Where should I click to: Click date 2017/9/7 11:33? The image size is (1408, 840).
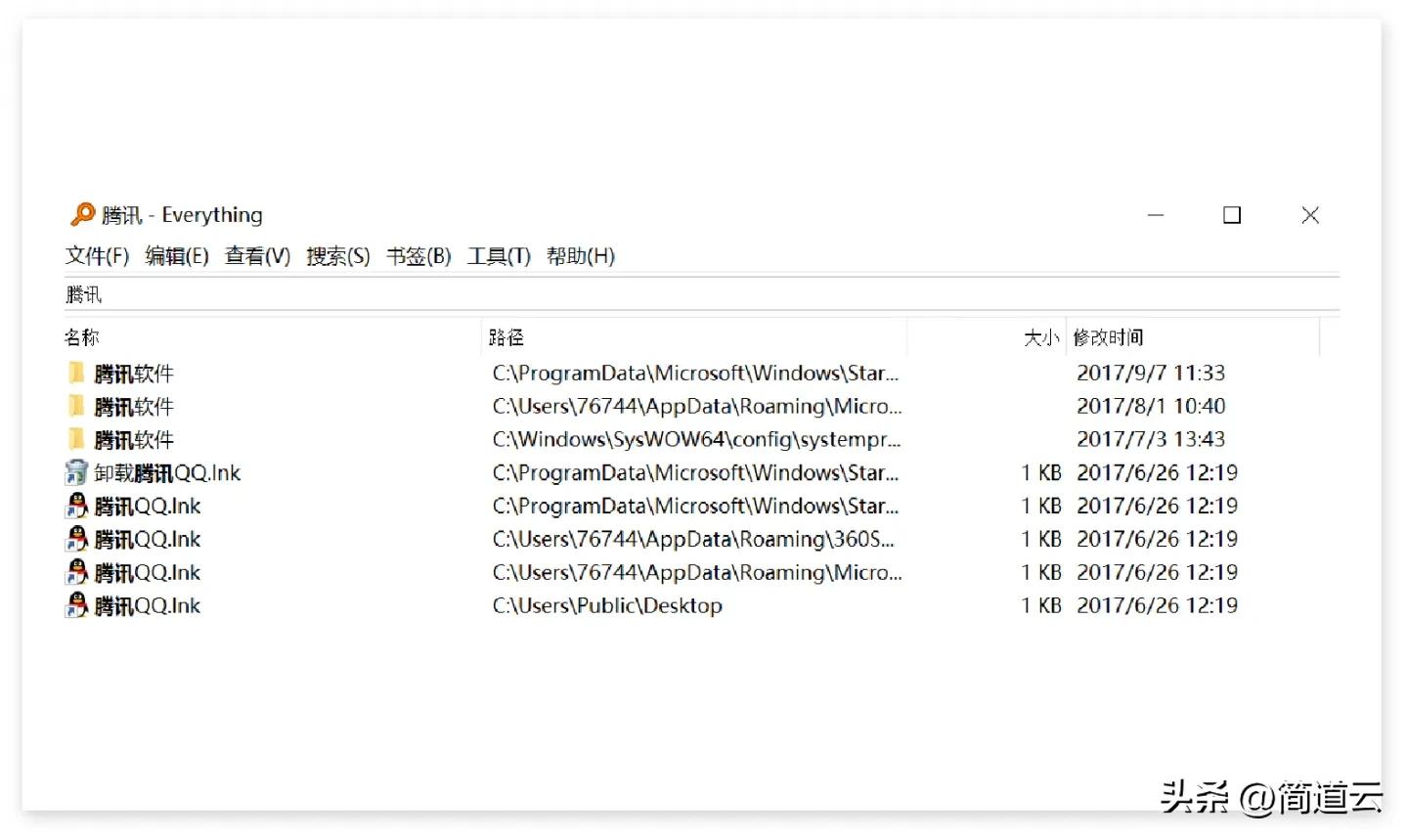[1151, 373]
